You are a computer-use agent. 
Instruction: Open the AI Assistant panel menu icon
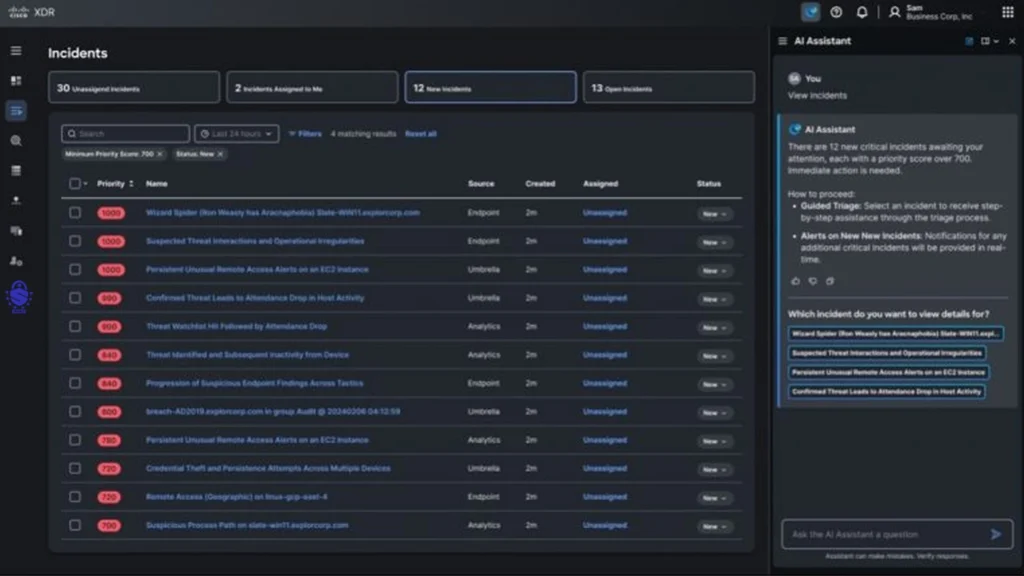point(782,41)
